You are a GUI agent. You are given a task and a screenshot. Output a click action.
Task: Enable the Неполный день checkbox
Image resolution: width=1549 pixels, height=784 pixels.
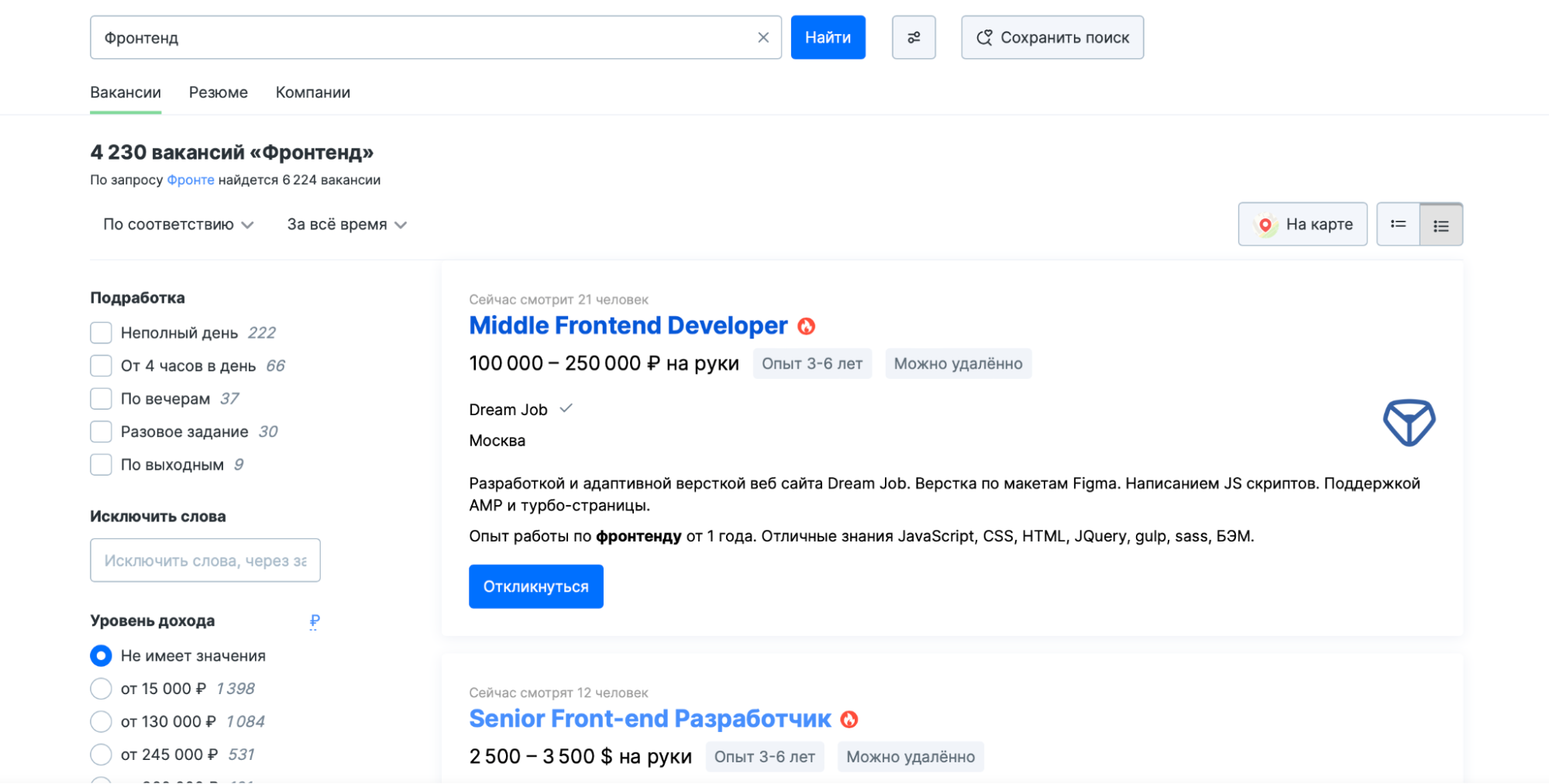click(101, 333)
